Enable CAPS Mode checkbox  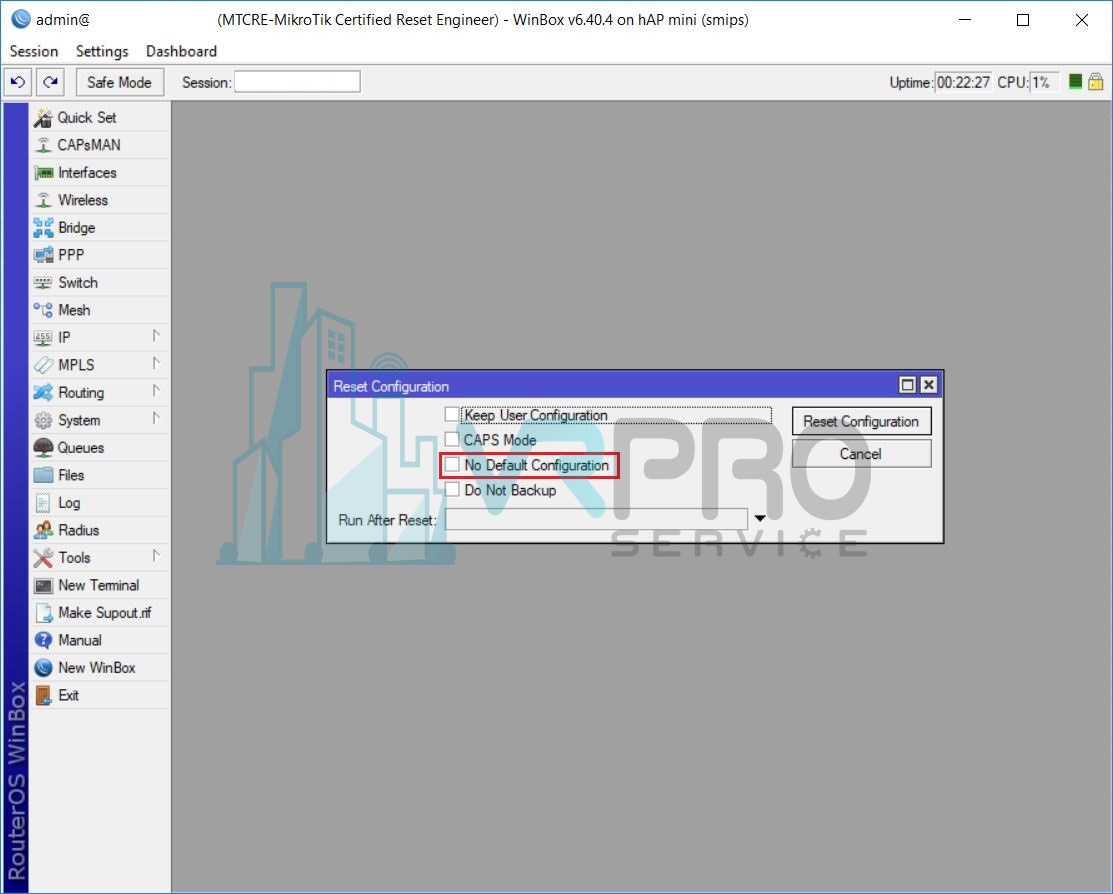coord(451,440)
